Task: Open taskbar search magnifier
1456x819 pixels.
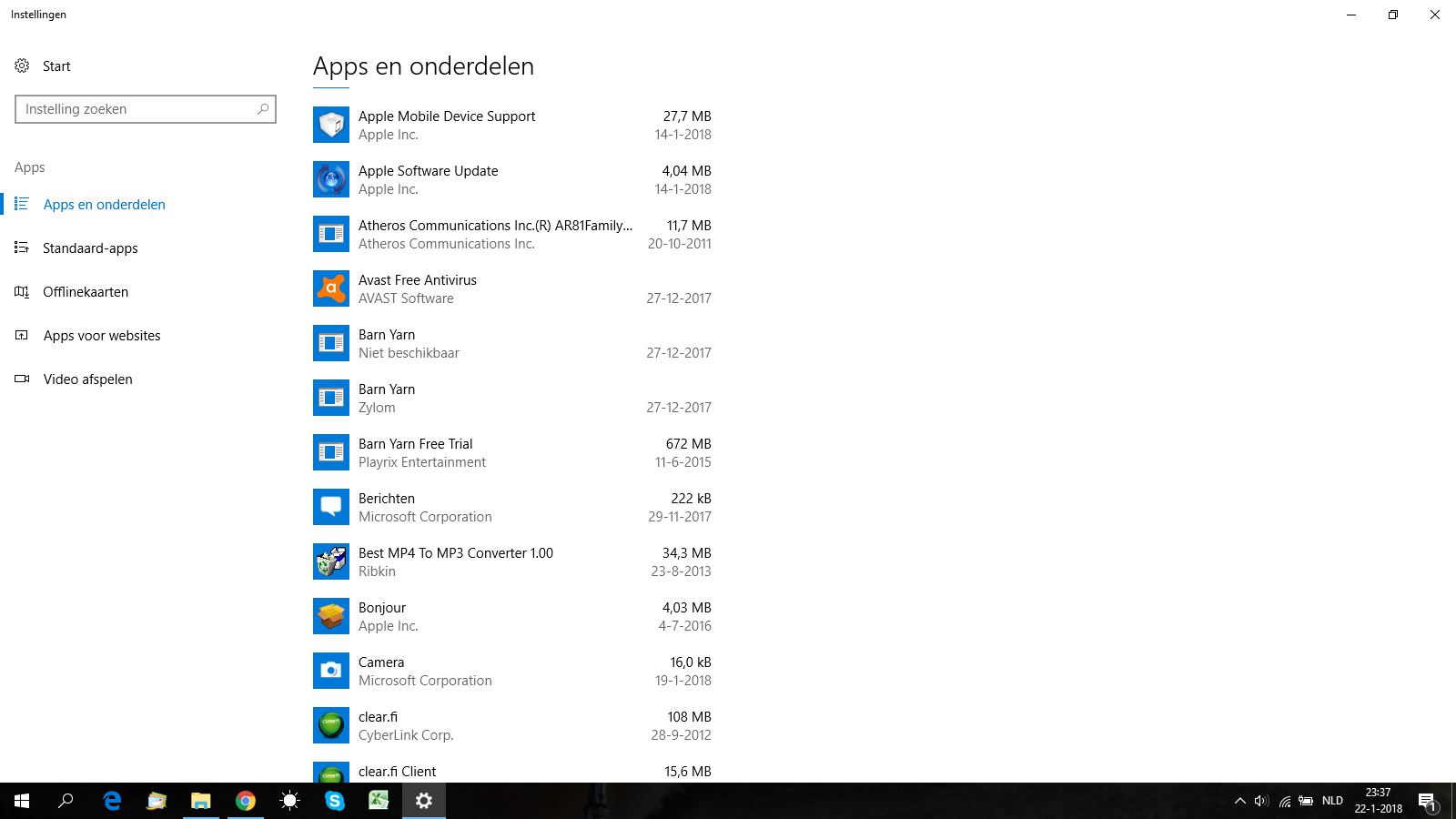Action: (66, 801)
